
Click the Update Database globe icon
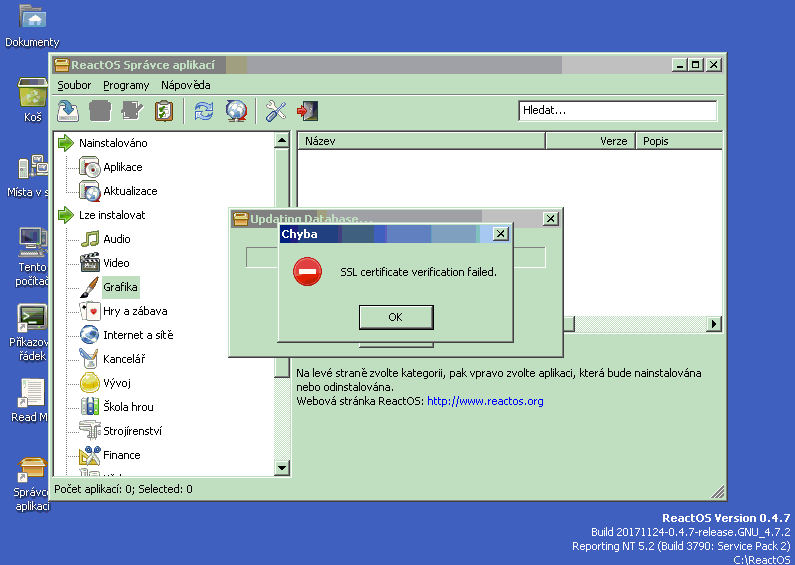pyautogui.click(x=236, y=111)
